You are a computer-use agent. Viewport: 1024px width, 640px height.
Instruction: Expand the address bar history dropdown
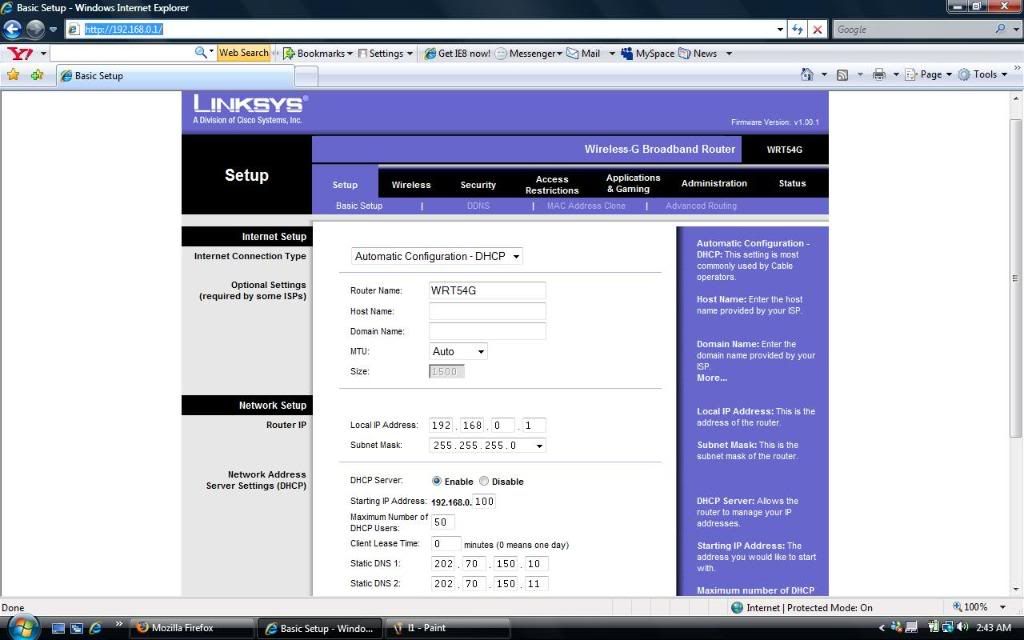pyautogui.click(x=780, y=29)
